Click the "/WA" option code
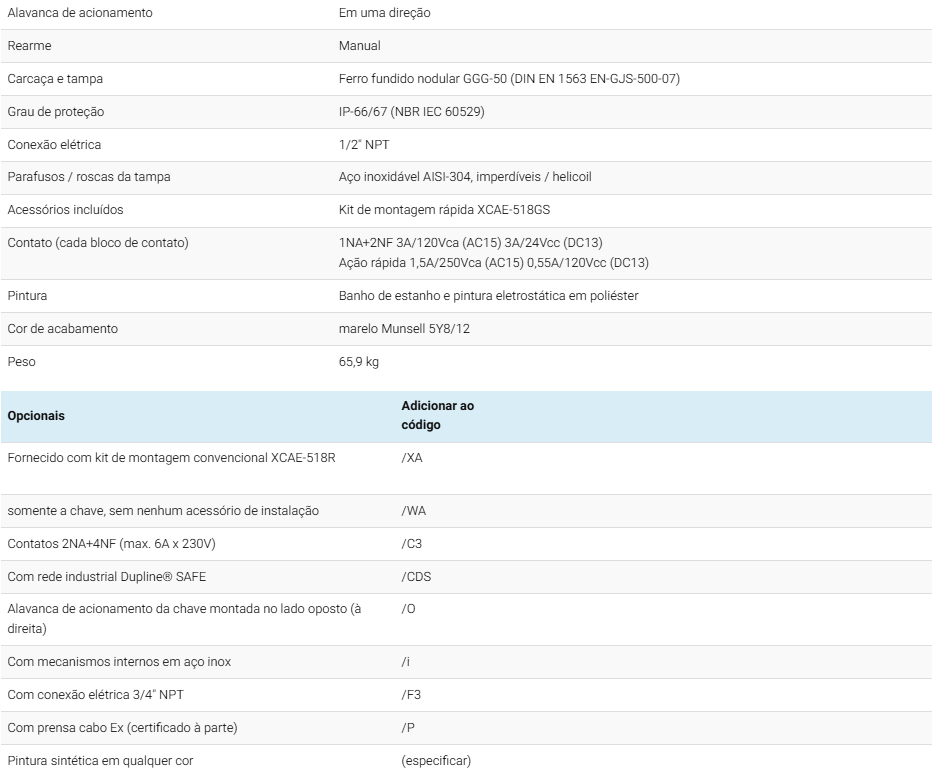 [413, 511]
